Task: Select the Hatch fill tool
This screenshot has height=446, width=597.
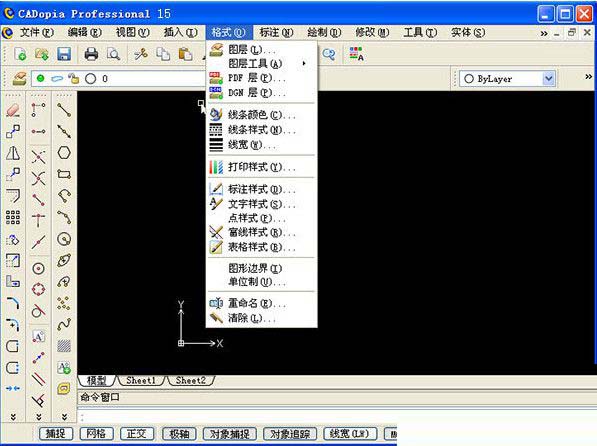Action: pos(64,346)
